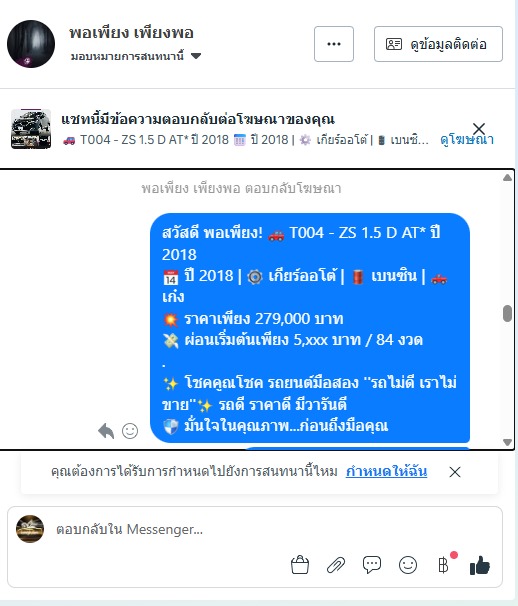Close the ad reply notice banner
Image resolution: width=518 pixels, height=606 pixels.
479,128
